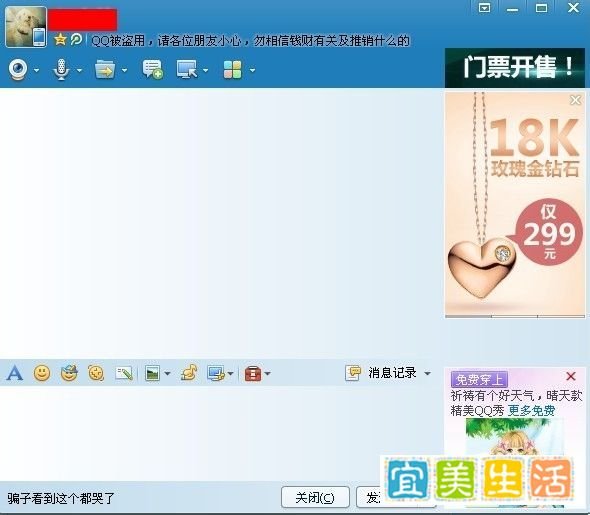Open the 18K 玫瑰金钻石 ad image
This screenshot has width=590, height=515.
pyautogui.click(x=515, y=205)
